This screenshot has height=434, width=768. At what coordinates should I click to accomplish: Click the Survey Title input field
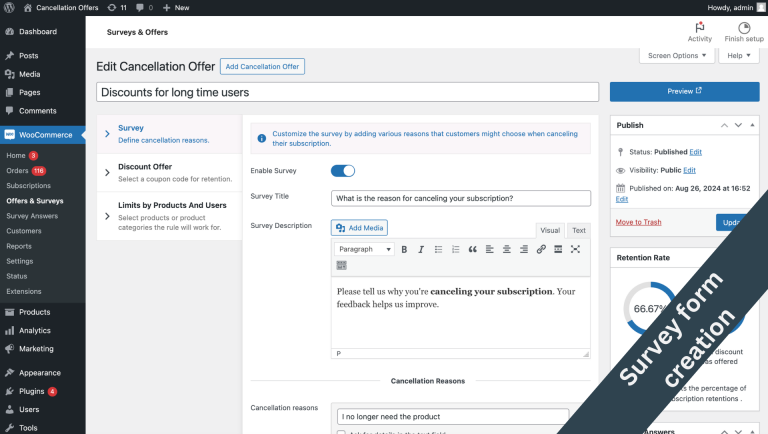click(x=460, y=198)
